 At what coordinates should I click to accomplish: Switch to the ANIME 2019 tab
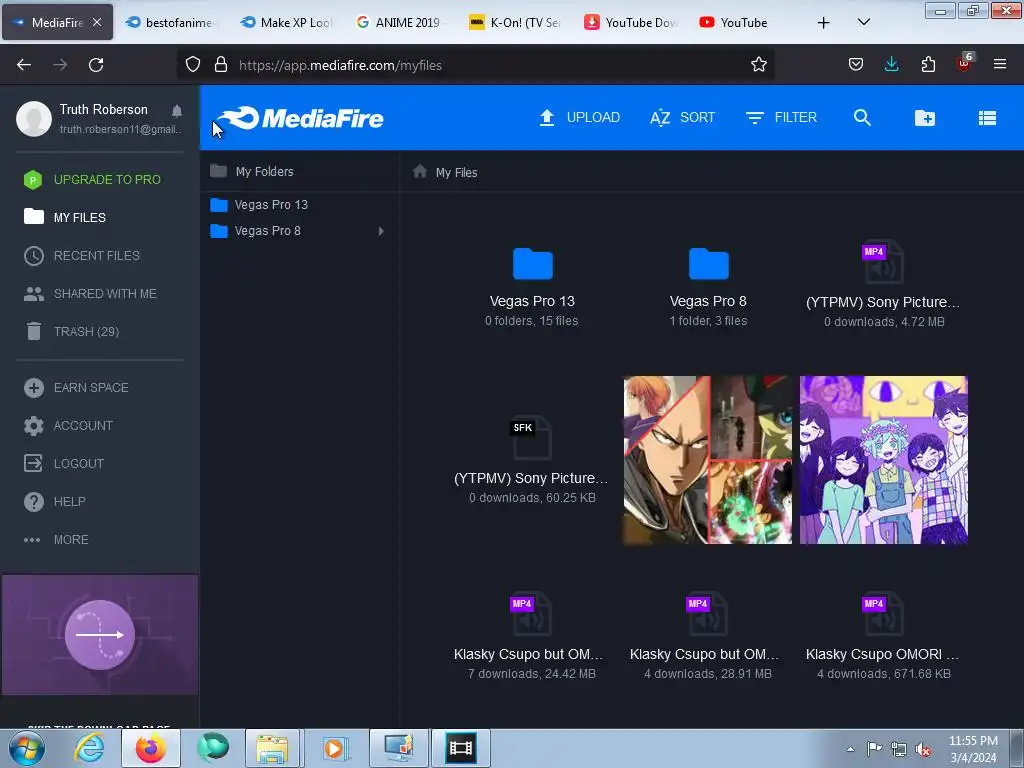click(398, 22)
